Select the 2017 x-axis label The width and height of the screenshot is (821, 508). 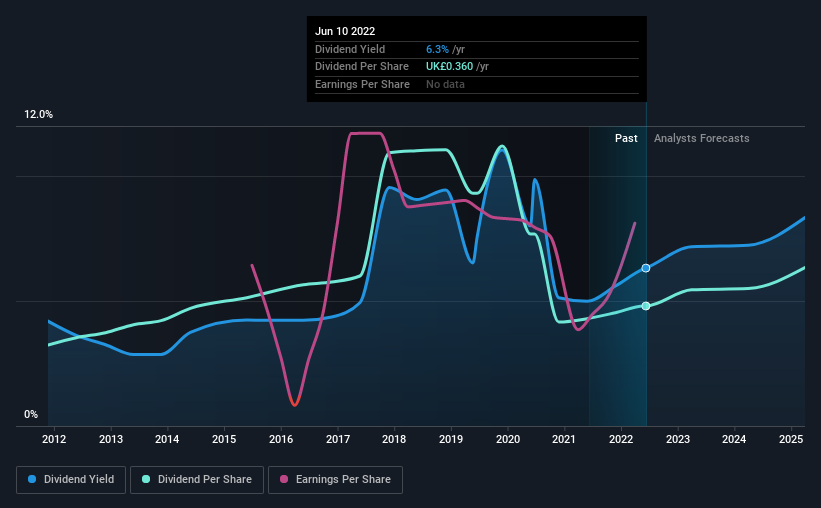(x=338, y=439)
